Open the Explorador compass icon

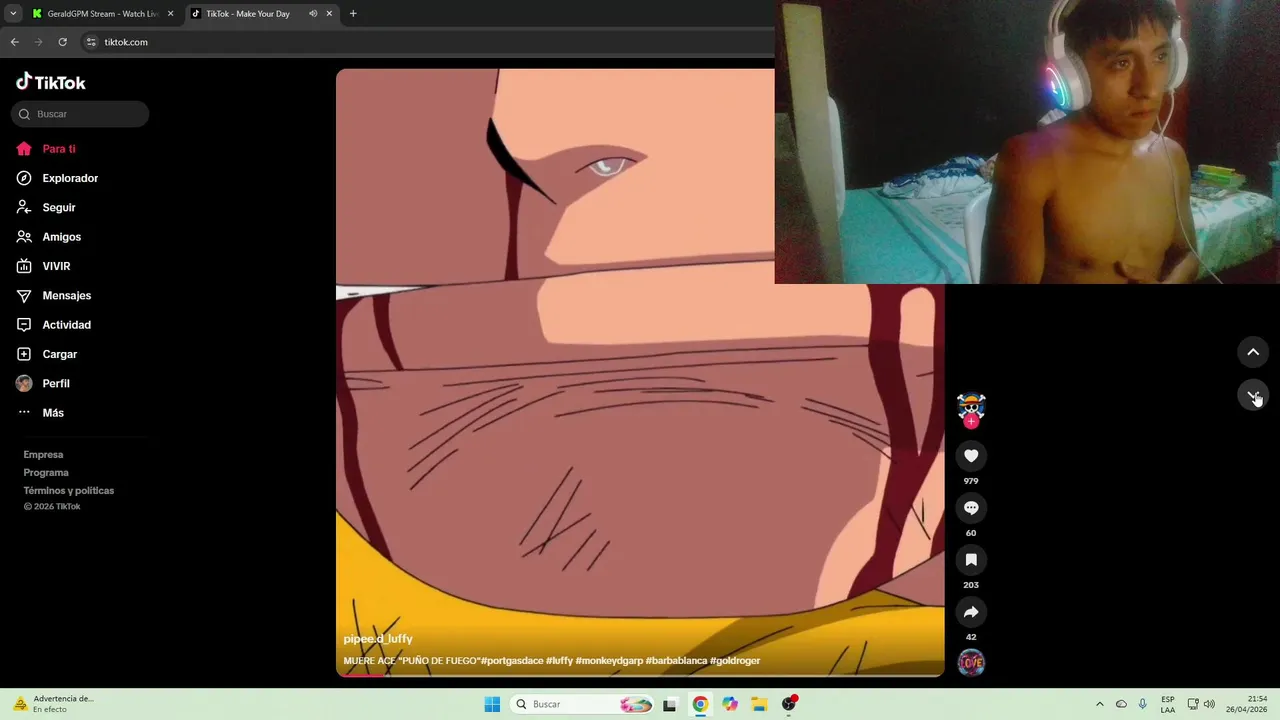pyautogui.click(x=24, y=178)
